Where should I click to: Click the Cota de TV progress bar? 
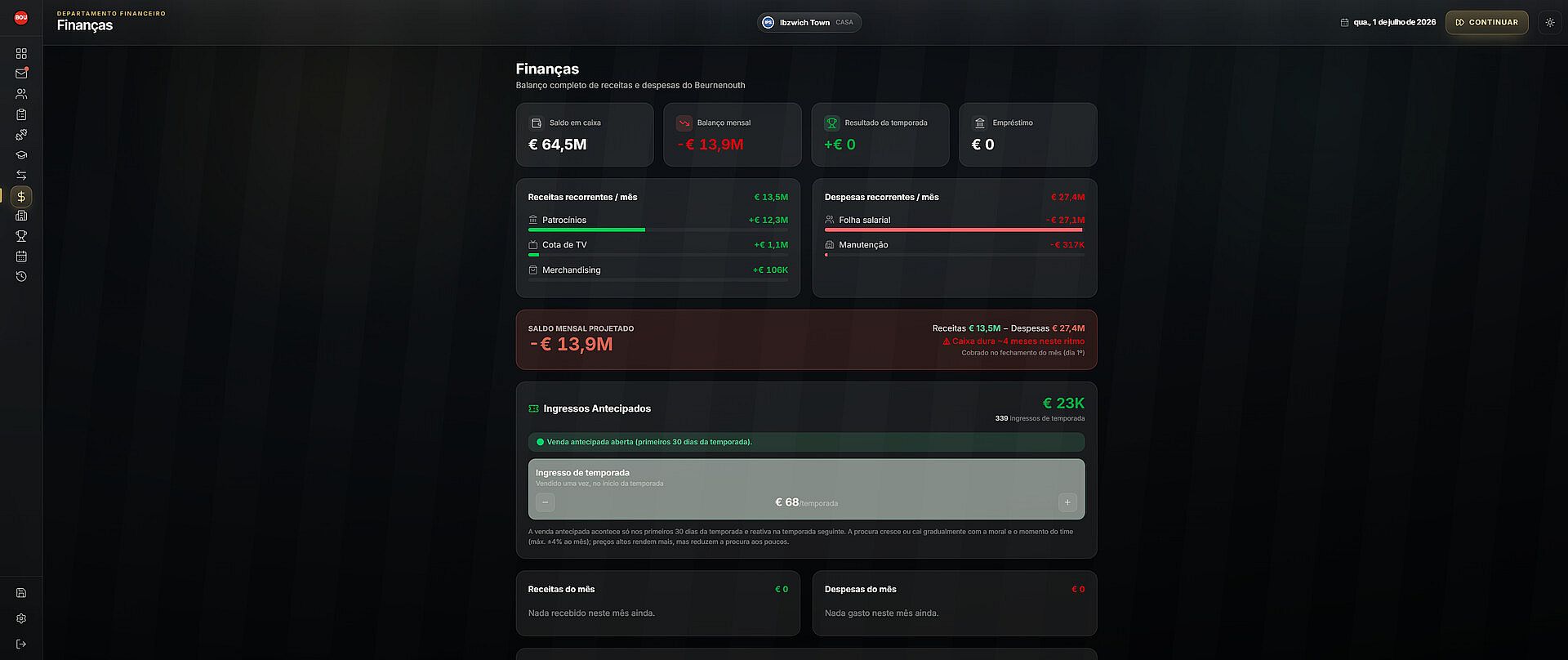click(x=658, y=255)
